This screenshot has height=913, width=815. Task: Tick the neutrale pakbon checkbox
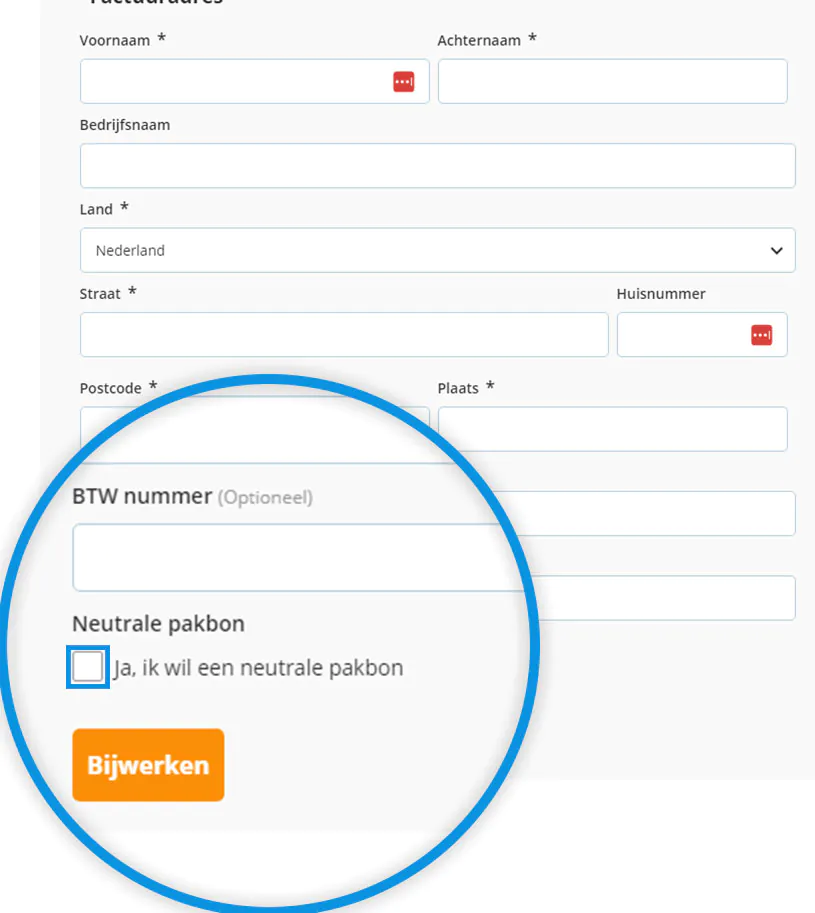click(88, 667)
